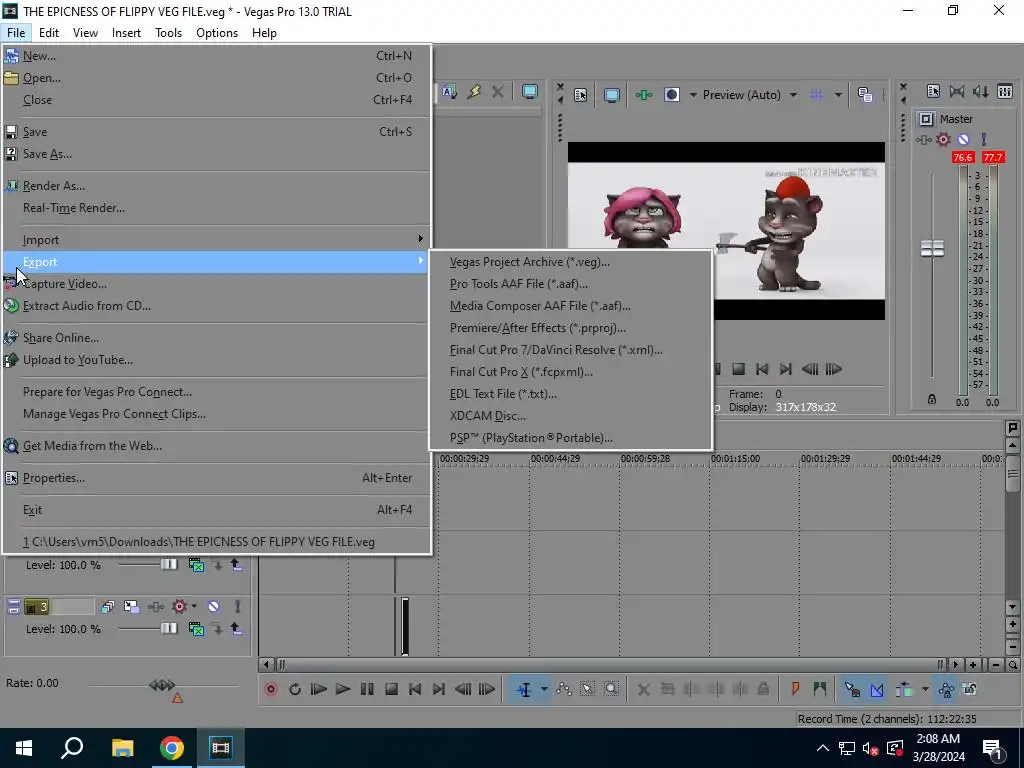The width and height of the screenshot is (1024, 768).
Task: Choose Pro Tools AAF File export
Action: pyautogui.click(x=519, y=284)
